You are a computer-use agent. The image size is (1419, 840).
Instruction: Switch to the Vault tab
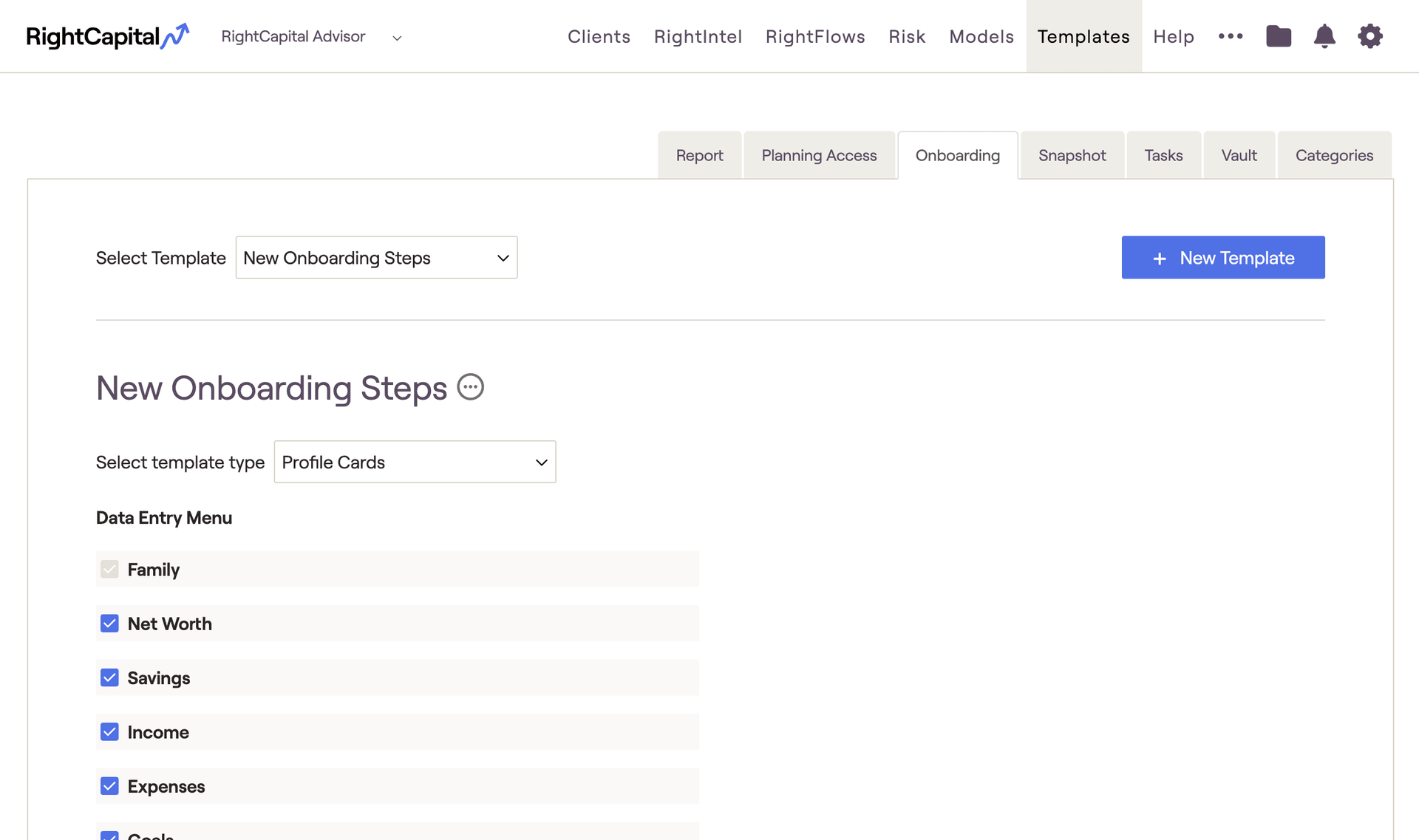click(1239, 155)
